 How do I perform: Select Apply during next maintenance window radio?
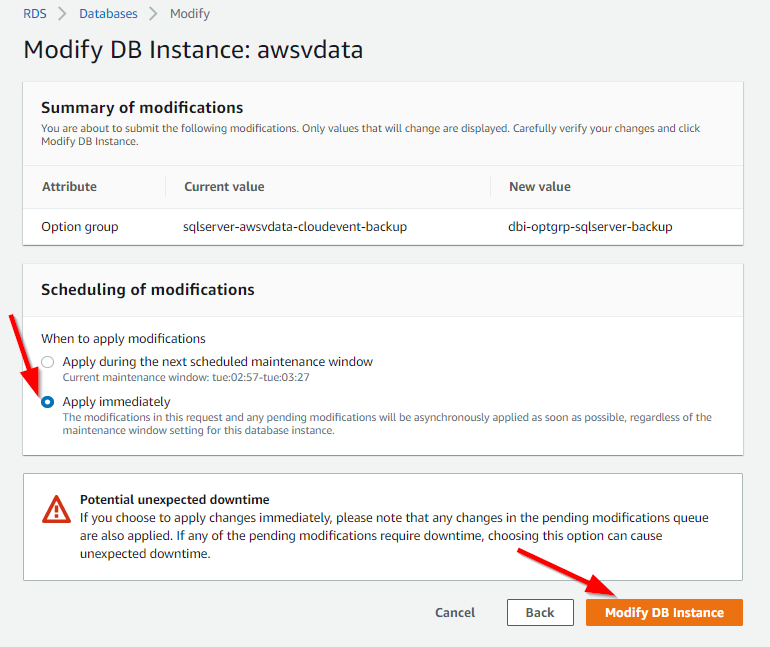[x=48, y=362]
